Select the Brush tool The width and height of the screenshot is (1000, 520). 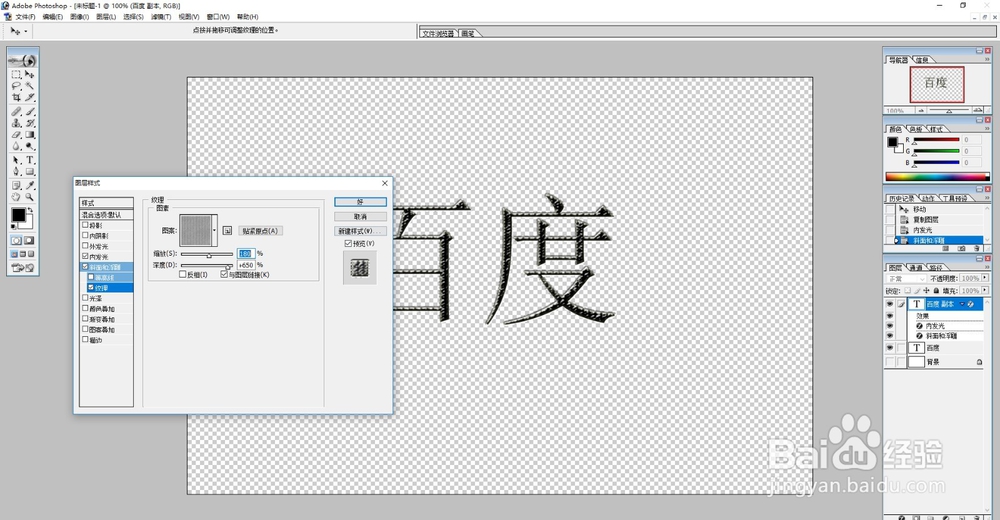29,112
